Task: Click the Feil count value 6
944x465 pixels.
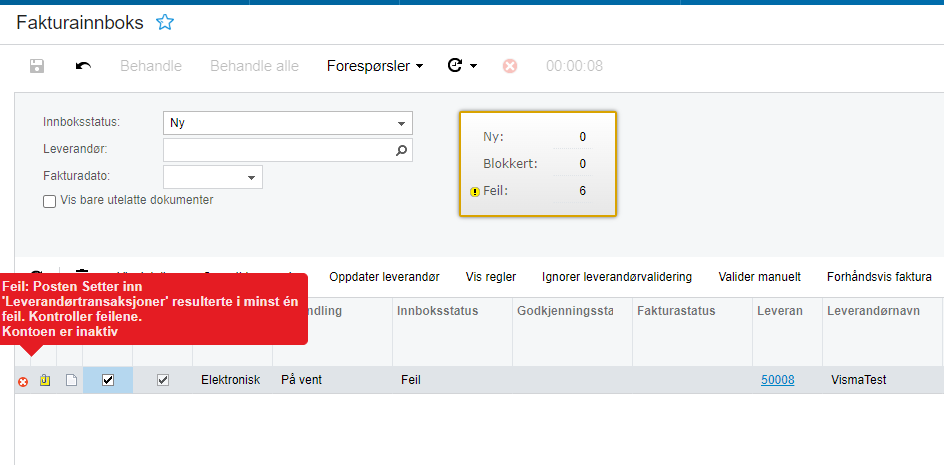Action: point(583,191)
